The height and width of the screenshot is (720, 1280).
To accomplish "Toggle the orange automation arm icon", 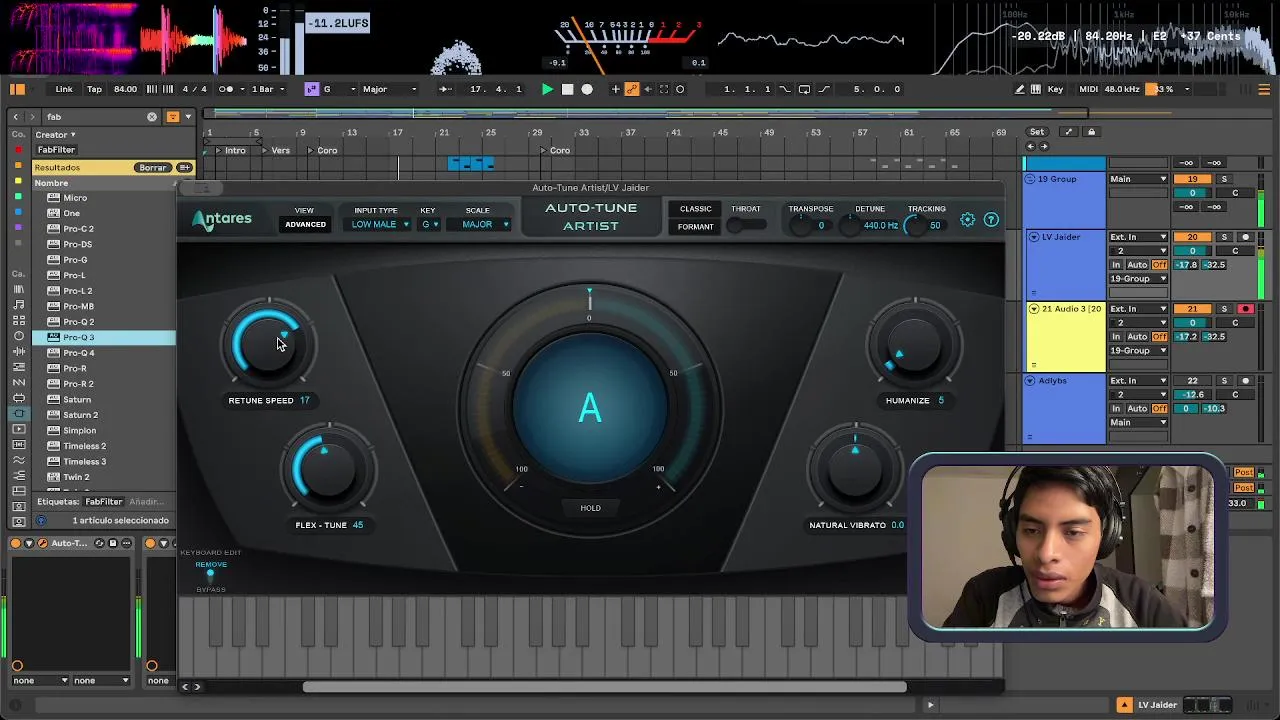I will [x=632, y=89].
